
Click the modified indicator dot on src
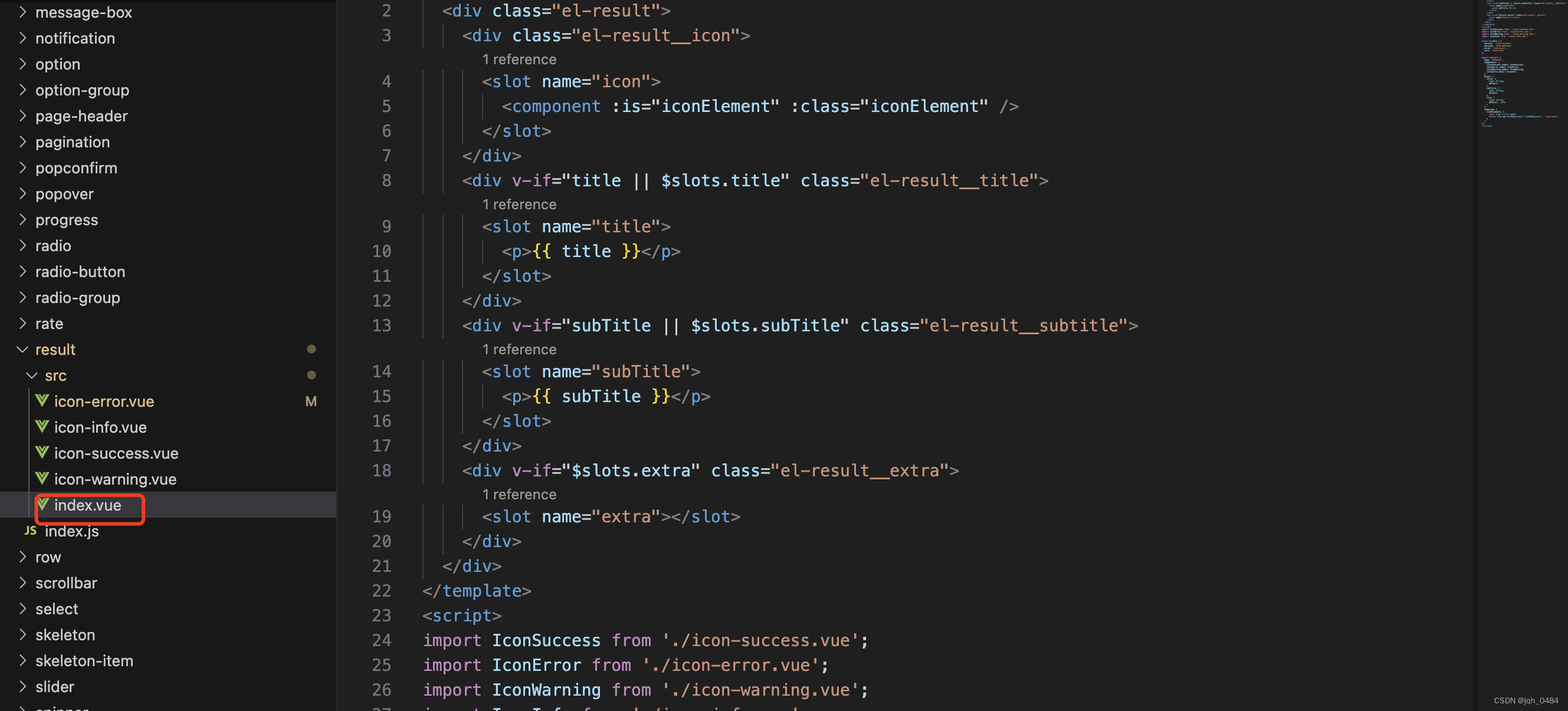point(312,375)
